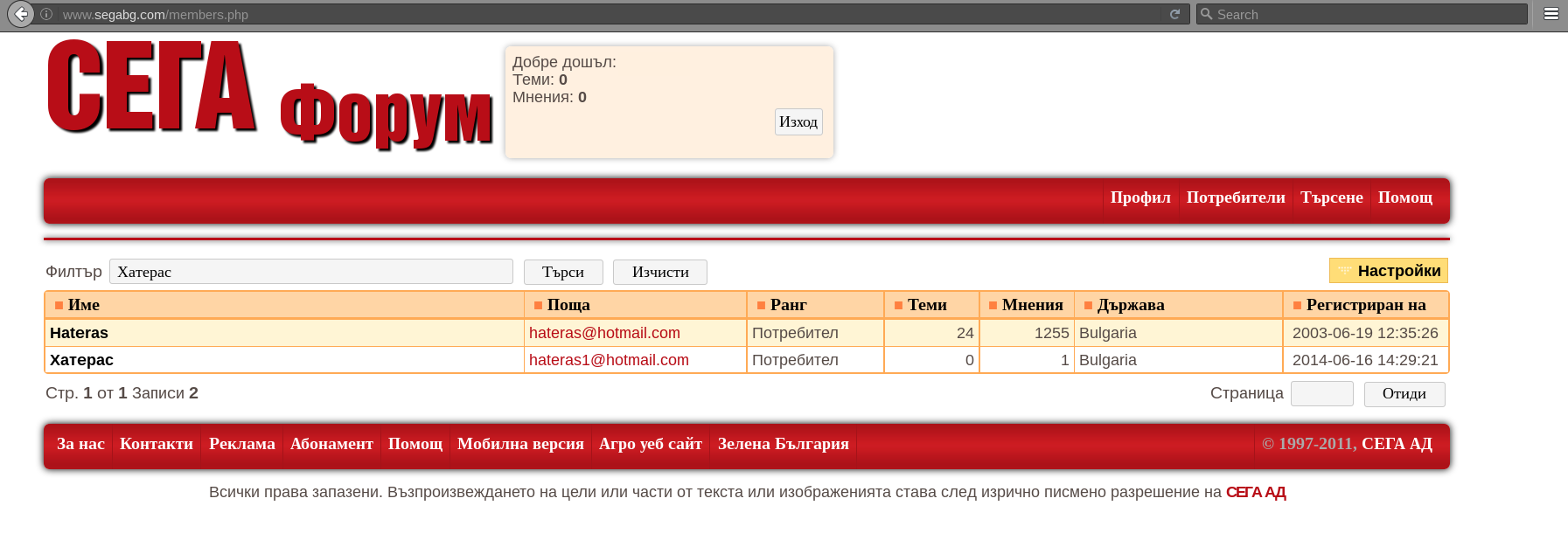The width and height of the screenshot is (1568, 540).
Task: Click the magnifier icon in the search box
Action: coord(1207,14)
